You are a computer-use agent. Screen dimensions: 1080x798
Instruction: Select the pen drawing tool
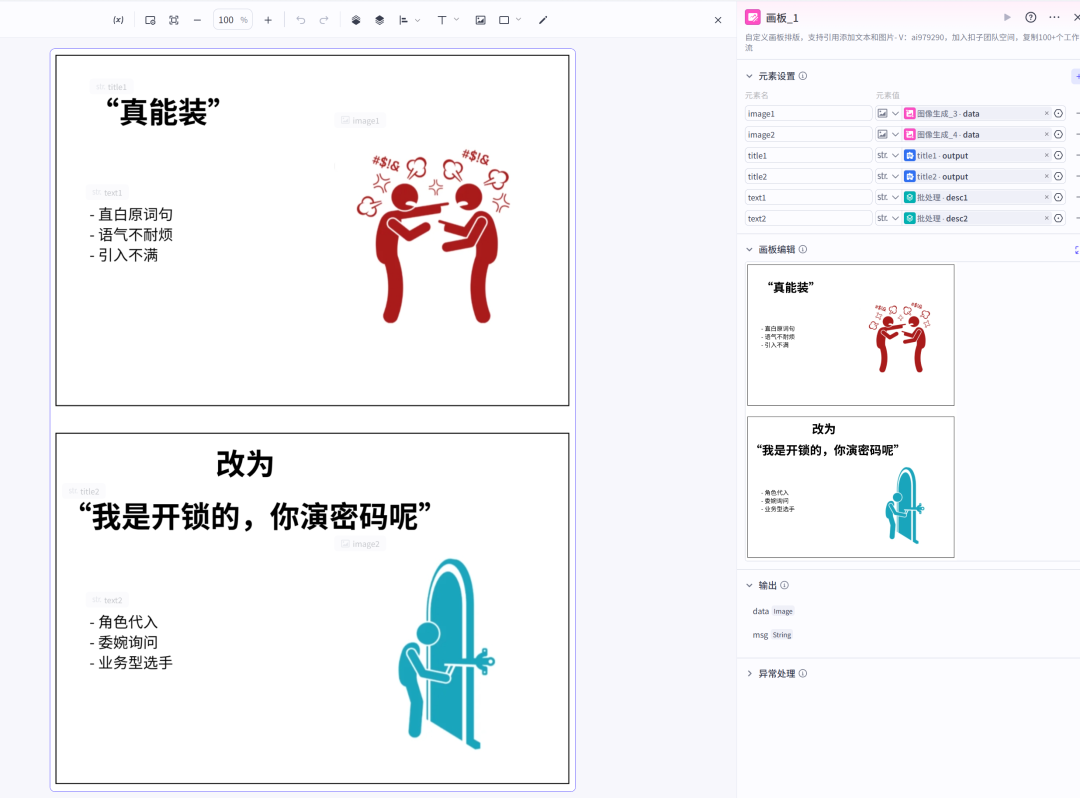click(x=543, y=19)
